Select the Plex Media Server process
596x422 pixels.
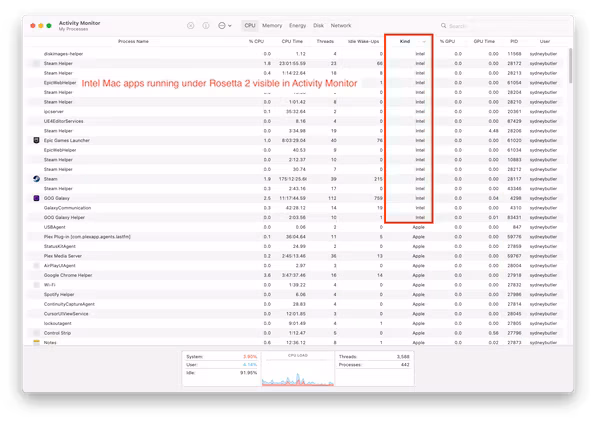[x=63, y=256]
